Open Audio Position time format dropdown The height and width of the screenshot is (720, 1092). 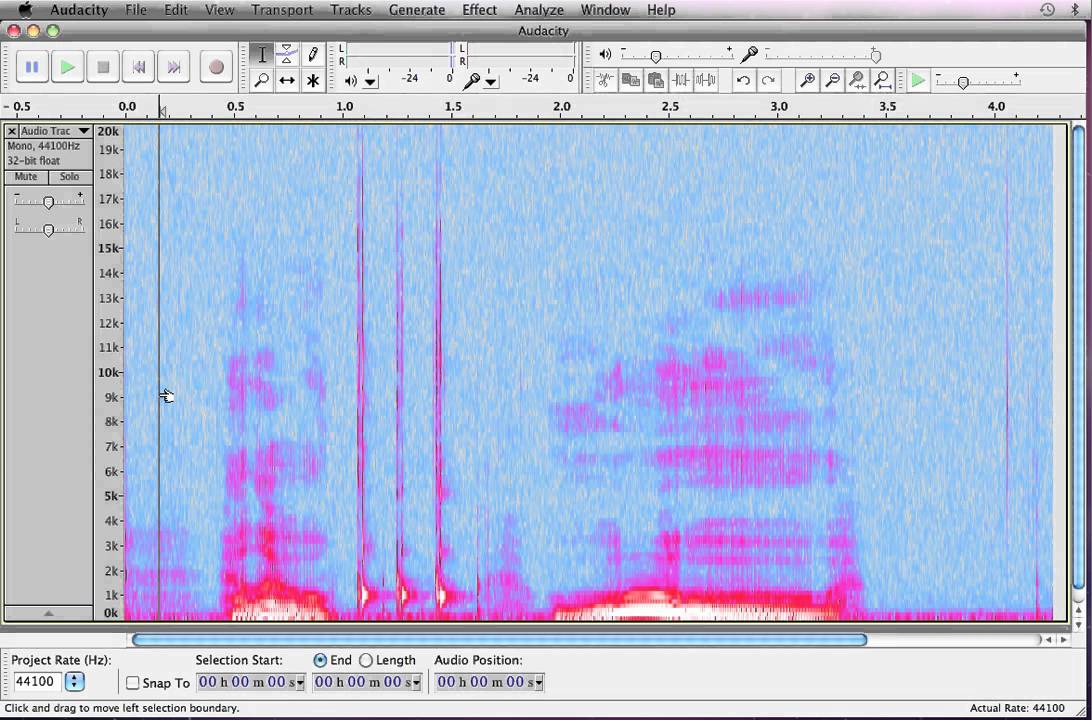coord(539,682)
